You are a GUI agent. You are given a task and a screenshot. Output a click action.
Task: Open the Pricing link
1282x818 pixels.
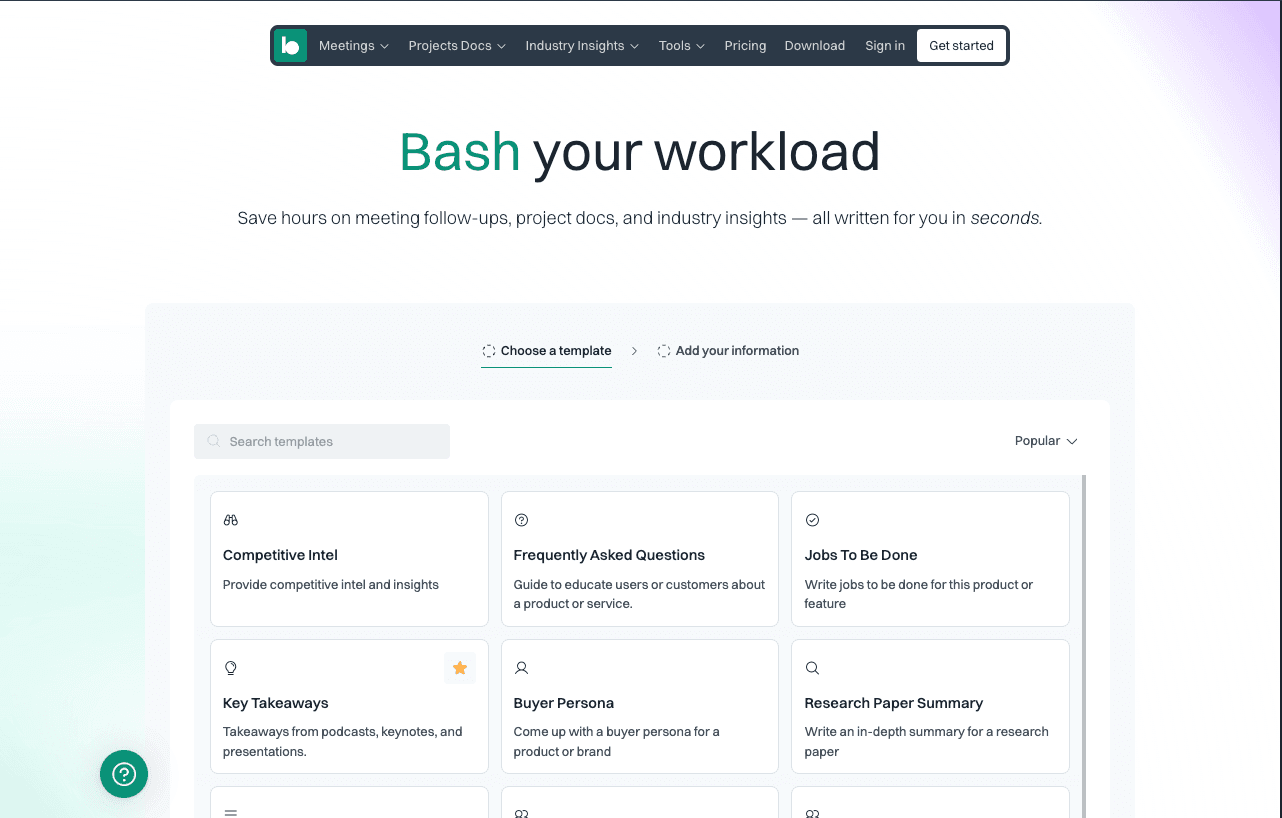(x=745, y=46)
